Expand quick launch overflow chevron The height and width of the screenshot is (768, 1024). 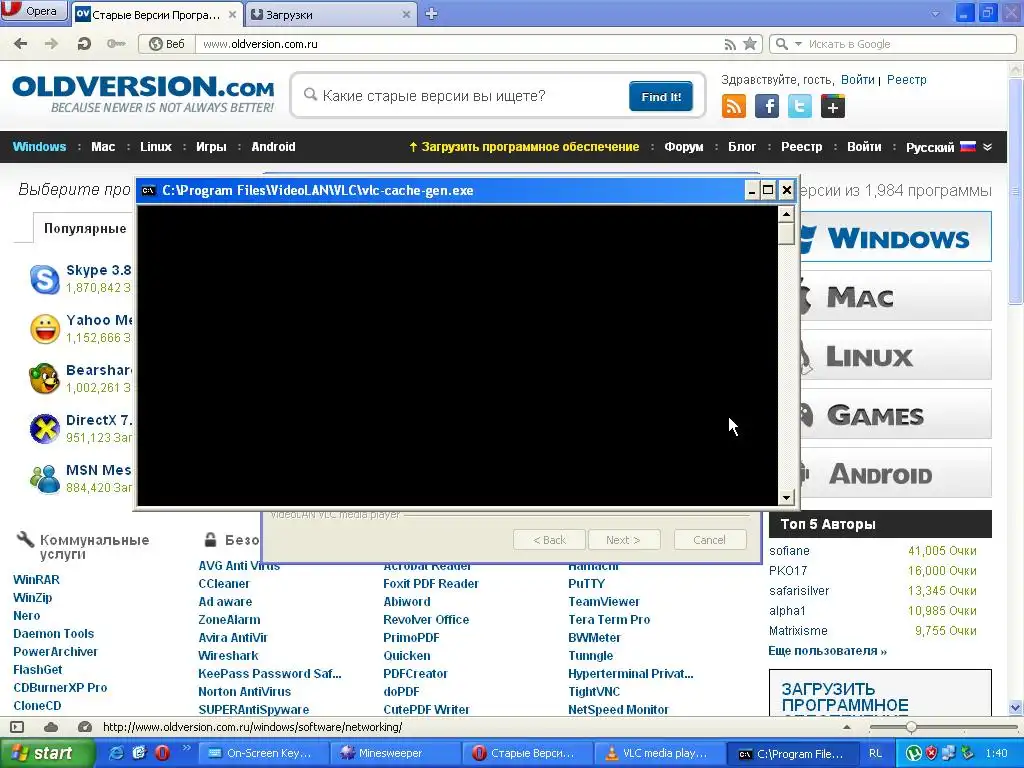pyautogui.click(x=185, y=748)
